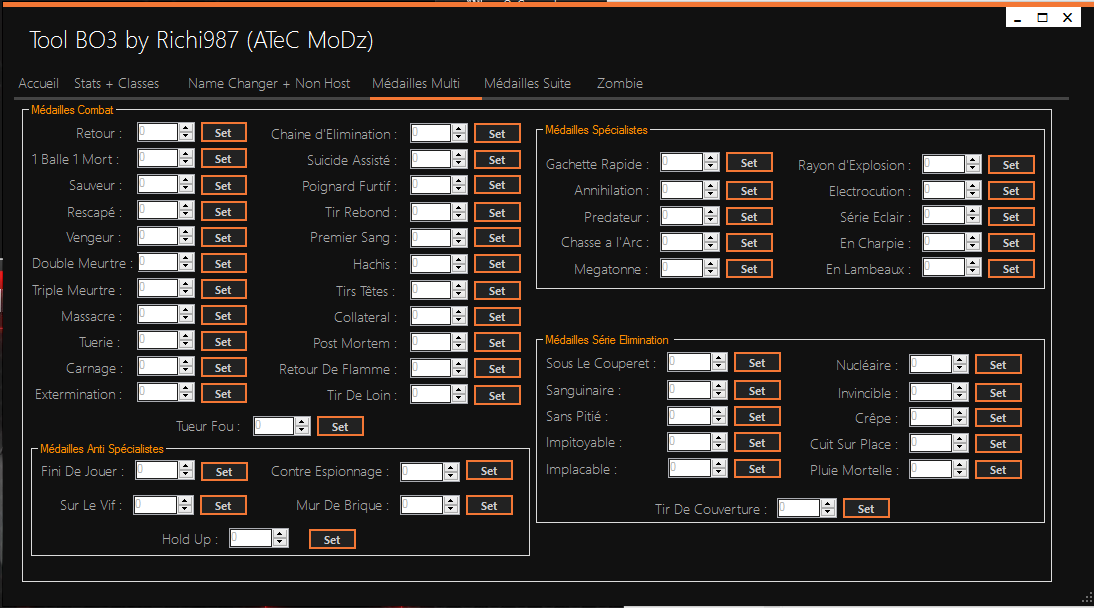This screenshot has height=608, width=1094.
Task: Increment Pluie Mortelle spinner up arrow
Action: [960, 465]
